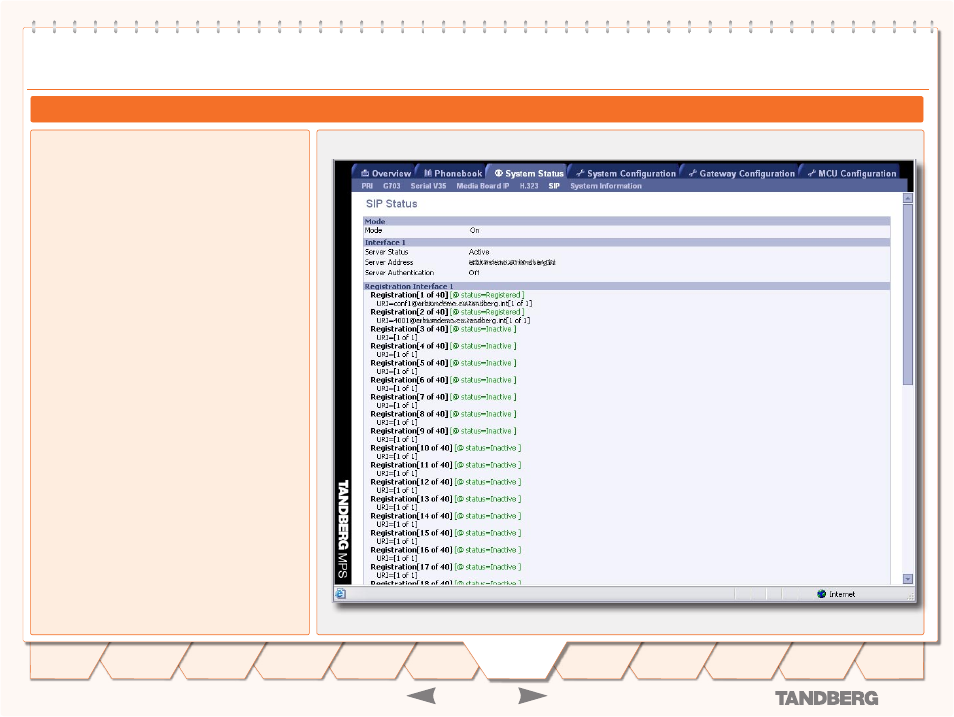Click status icon of Registration[14 of 40]

[x=461, y=517]
